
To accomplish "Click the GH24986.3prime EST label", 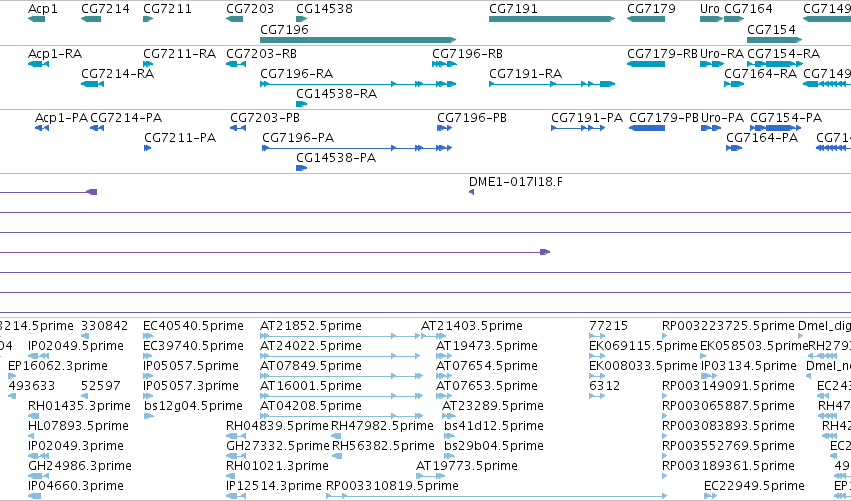I will pos(80,466).
